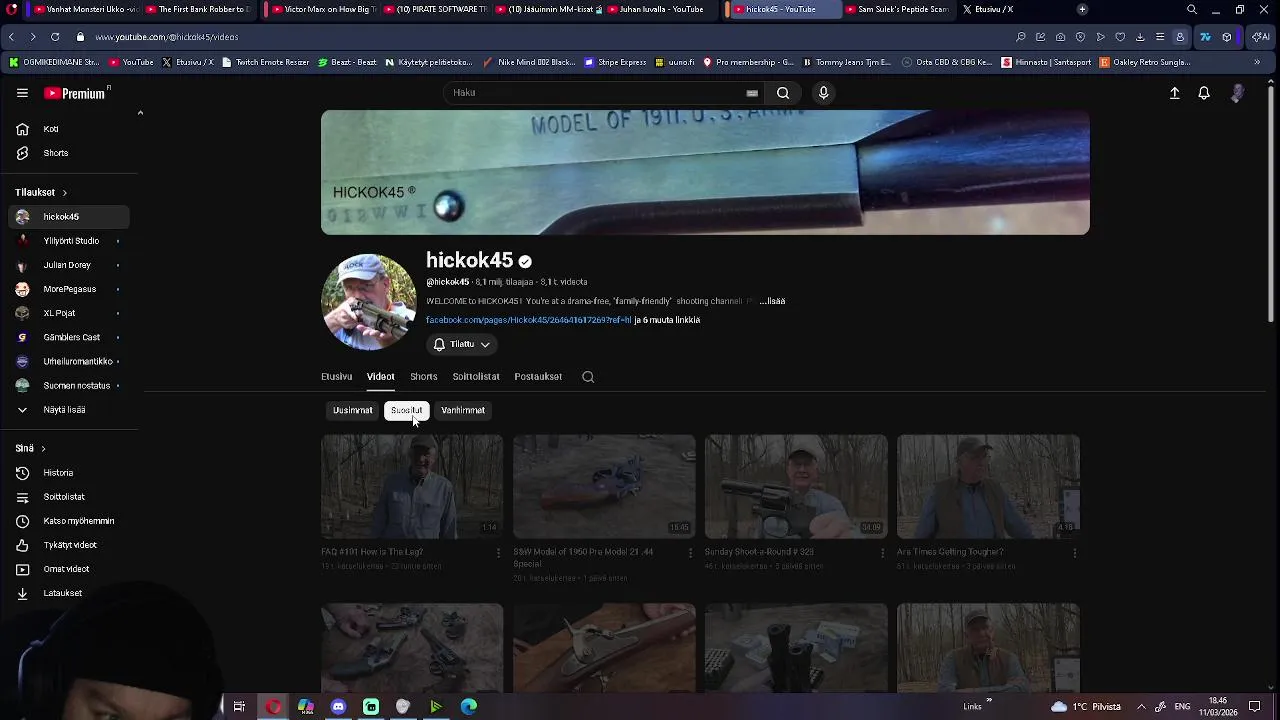Open options menu for Are Times Getting Tougher
Image resolution: width=1280 pixels, height=720 pixels.
(1074, 553)
